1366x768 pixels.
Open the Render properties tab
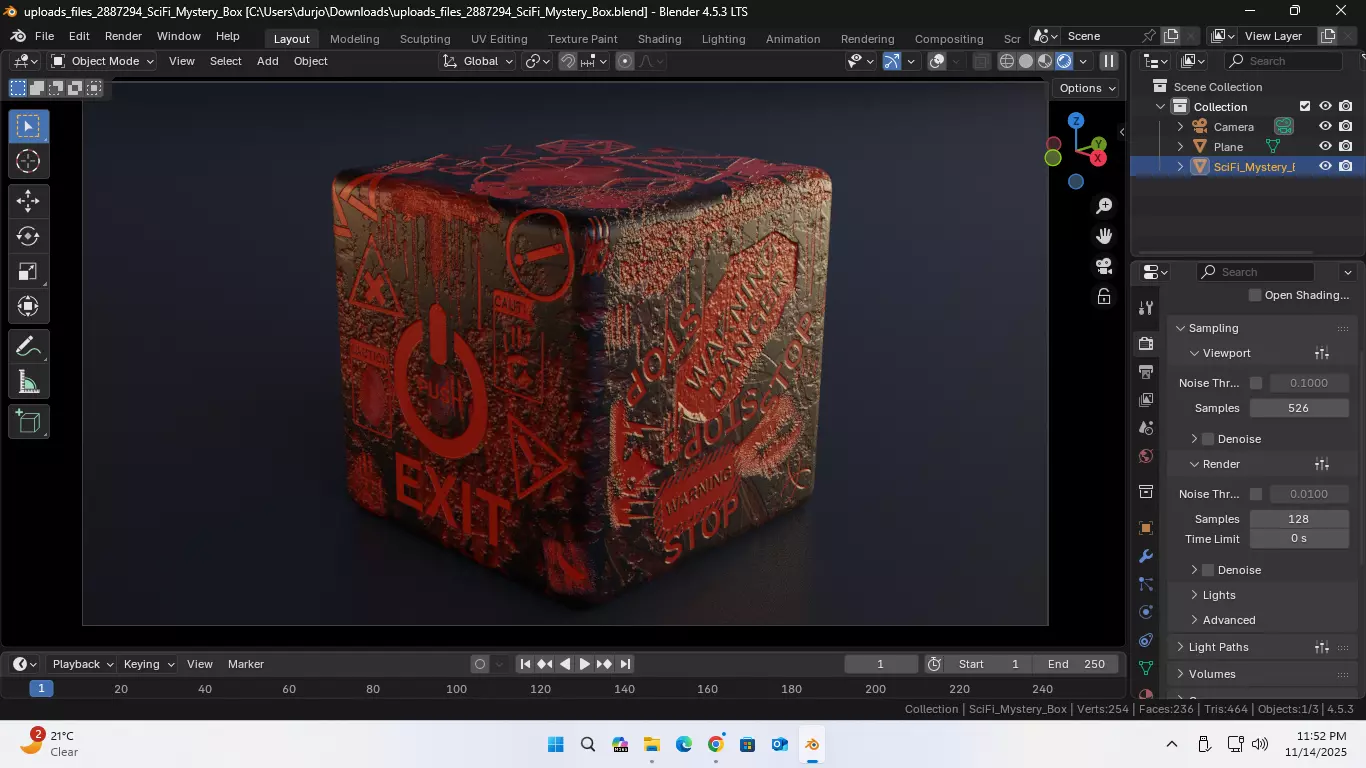pos(1146,344)
